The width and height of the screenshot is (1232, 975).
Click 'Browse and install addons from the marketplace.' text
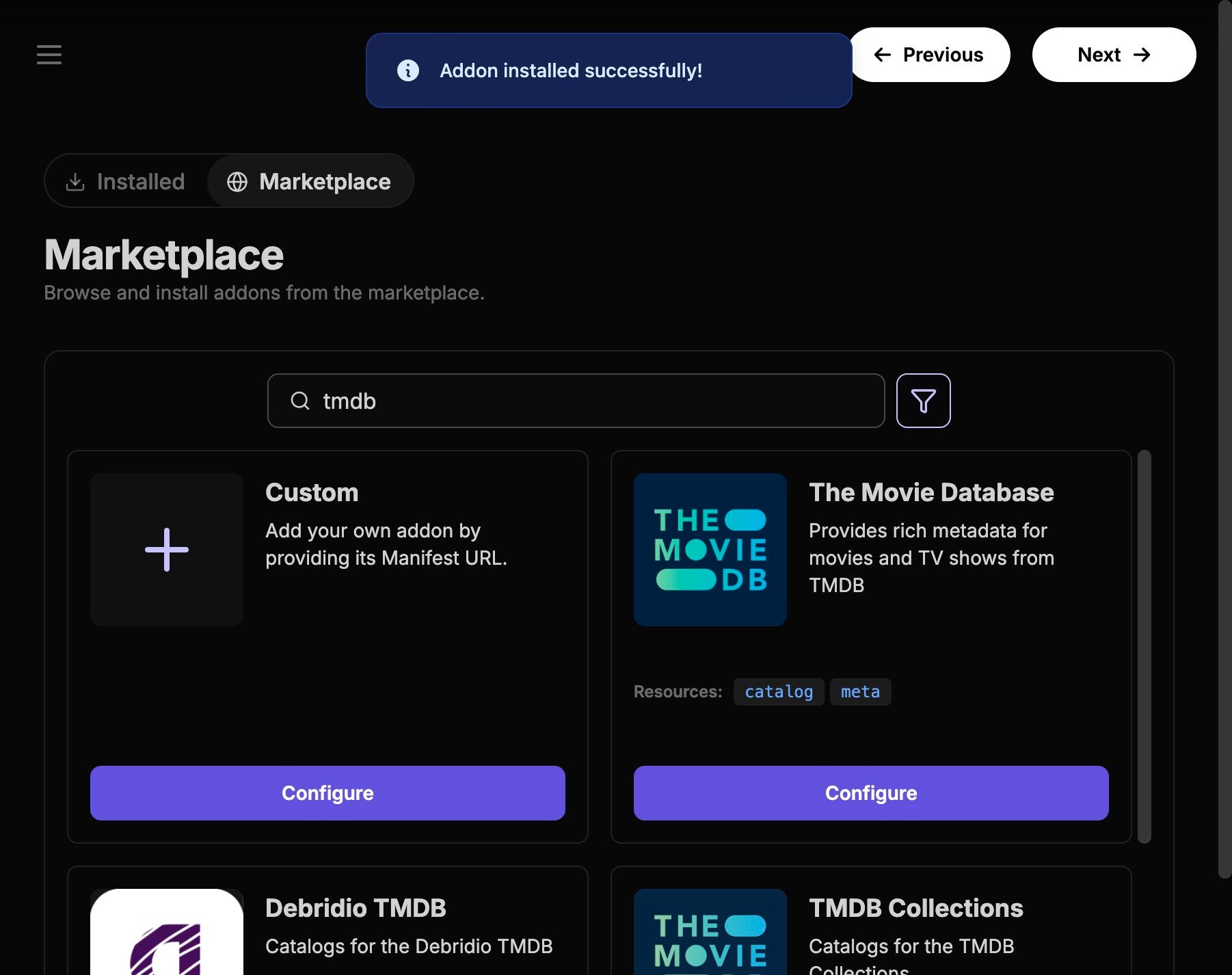(x=264, y=293)
